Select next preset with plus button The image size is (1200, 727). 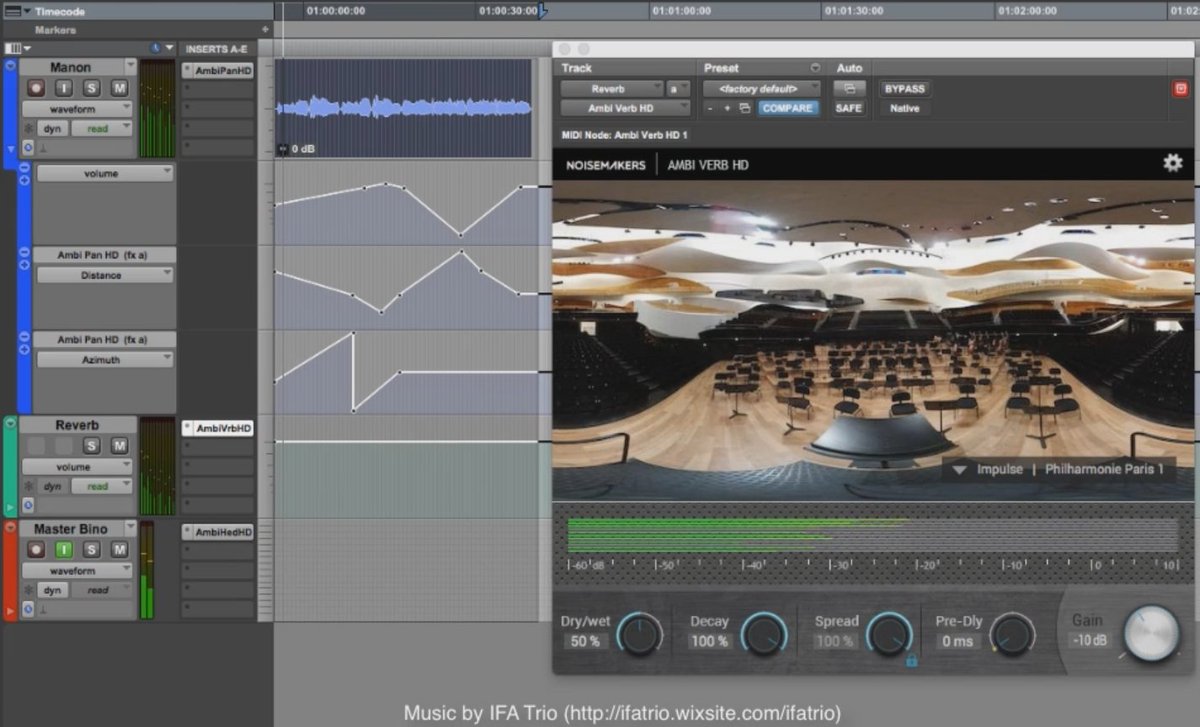tap(727, 108)
